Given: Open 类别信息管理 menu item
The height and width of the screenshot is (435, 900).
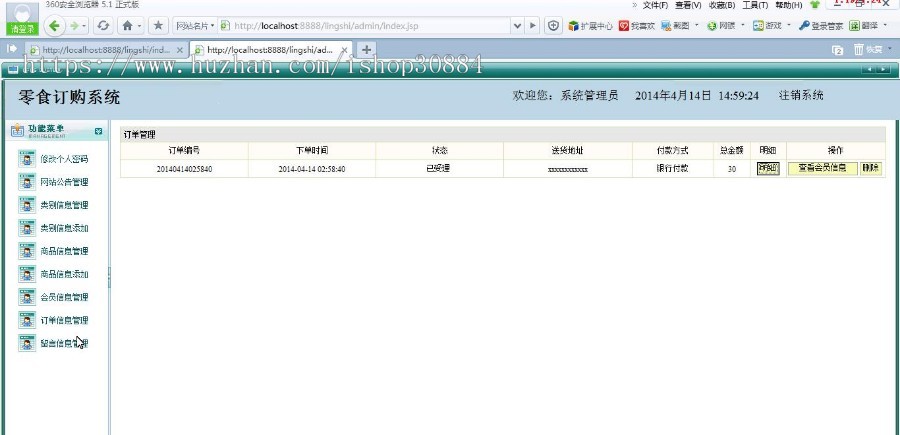Looking at the screenshot, I should click(x=64, y=205).
